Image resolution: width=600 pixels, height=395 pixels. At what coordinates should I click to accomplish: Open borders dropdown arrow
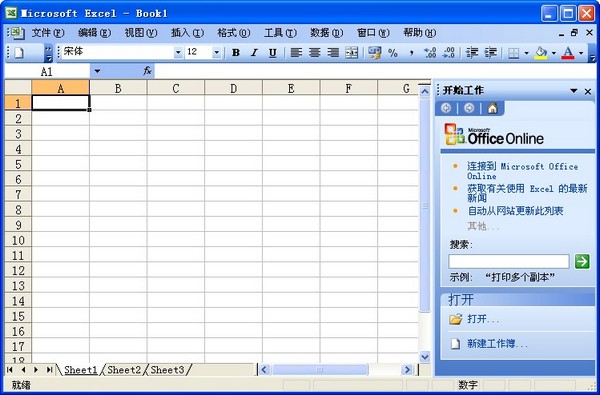tap(526, 53)
